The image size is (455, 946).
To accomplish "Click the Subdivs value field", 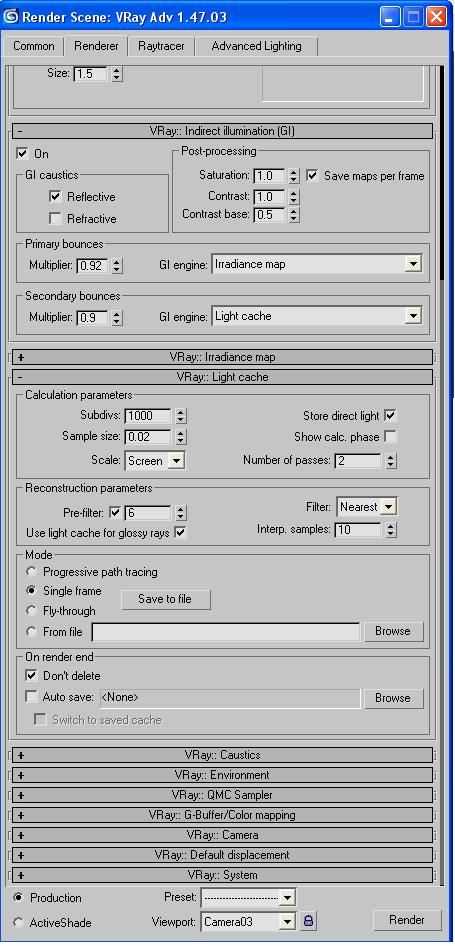I will tap(148, 416).
